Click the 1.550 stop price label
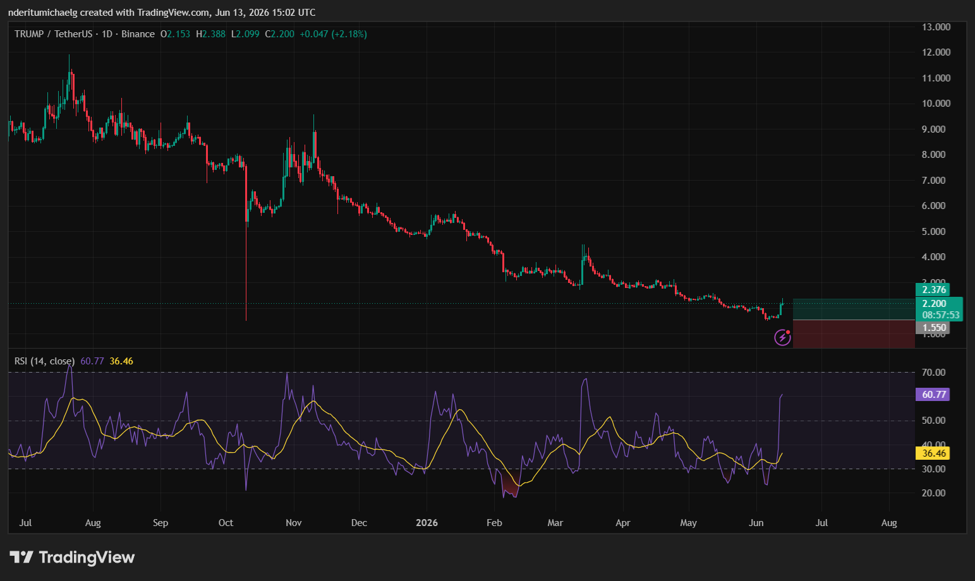 click(x=933, y=328)
